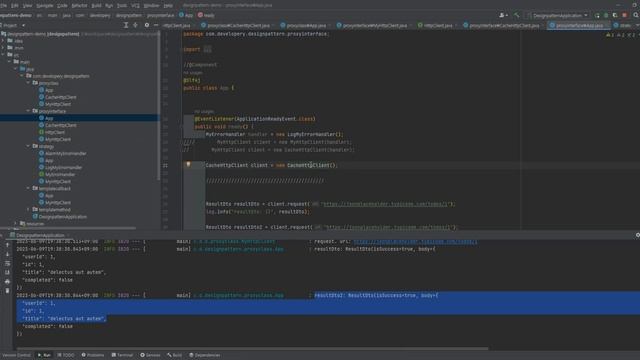Screen dimensions: 640x360
Task: Click the yellow intention lightbulb in gutter
Action: 188,164
